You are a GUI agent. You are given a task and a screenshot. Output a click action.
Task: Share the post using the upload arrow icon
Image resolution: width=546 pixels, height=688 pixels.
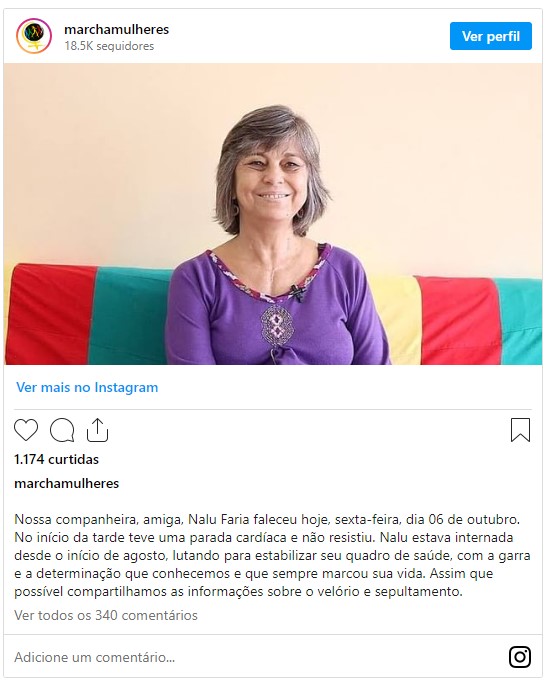coord(97,430)
